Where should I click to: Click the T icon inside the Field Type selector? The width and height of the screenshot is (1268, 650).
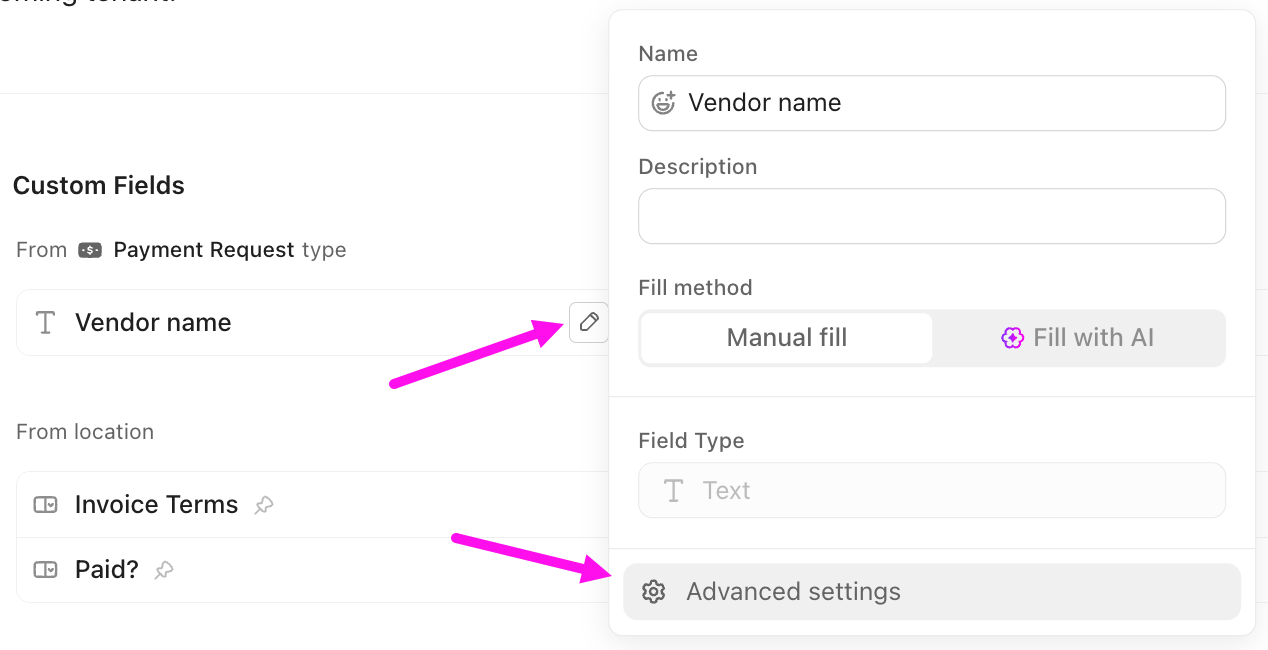(672, 490)
